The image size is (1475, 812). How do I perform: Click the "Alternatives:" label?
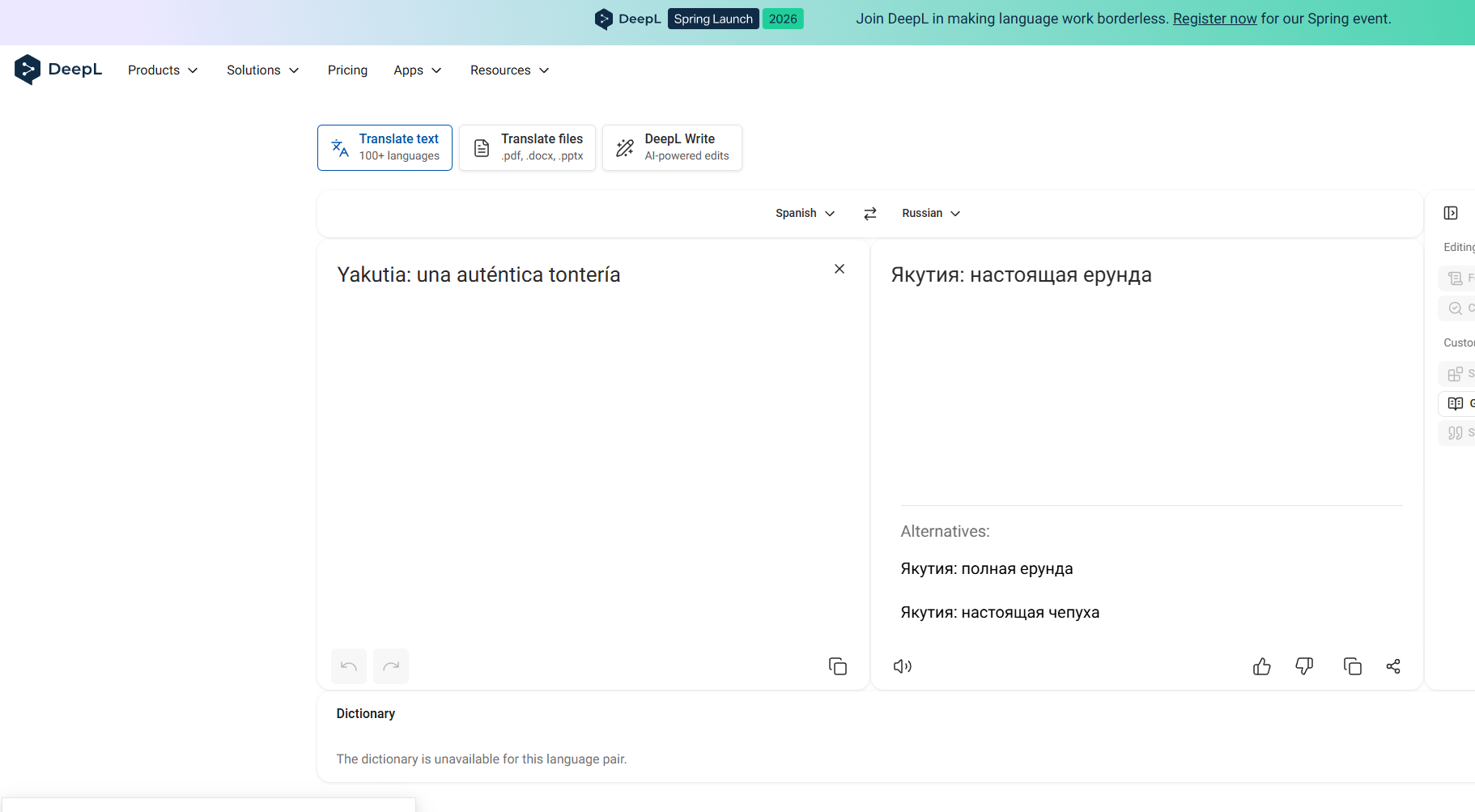945,531
